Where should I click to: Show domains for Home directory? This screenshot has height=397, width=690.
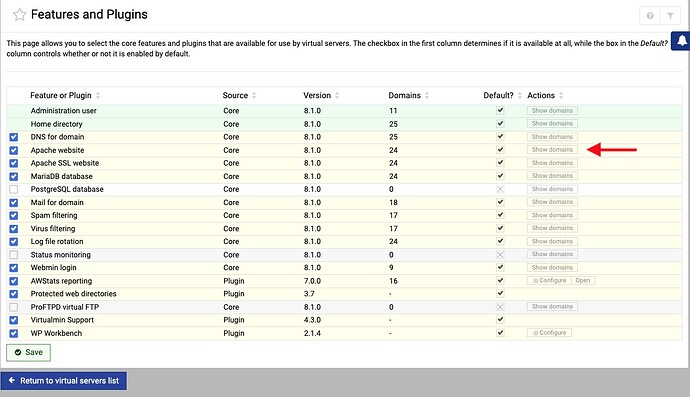552,123
